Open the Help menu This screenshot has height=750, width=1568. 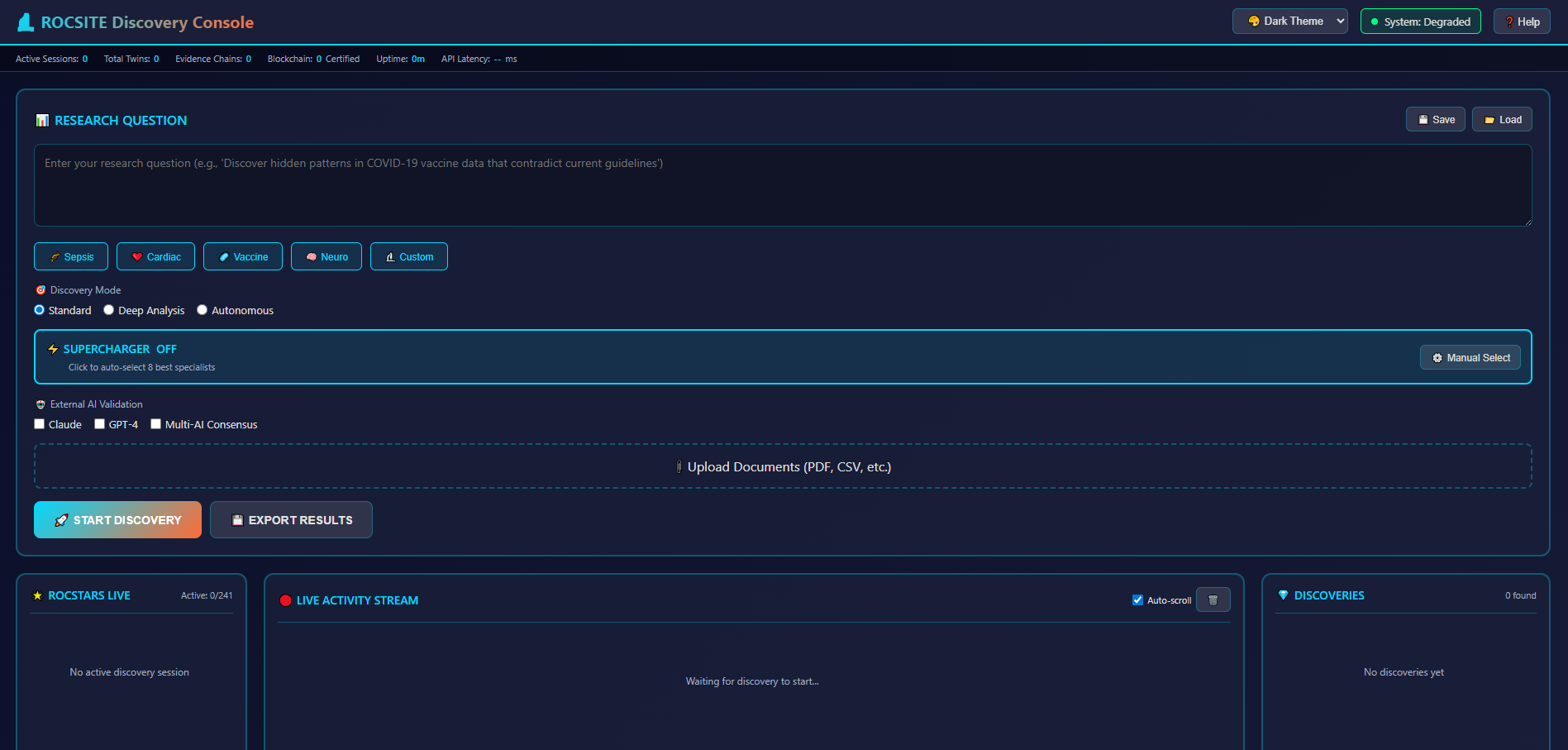(x=1521, y=21)
